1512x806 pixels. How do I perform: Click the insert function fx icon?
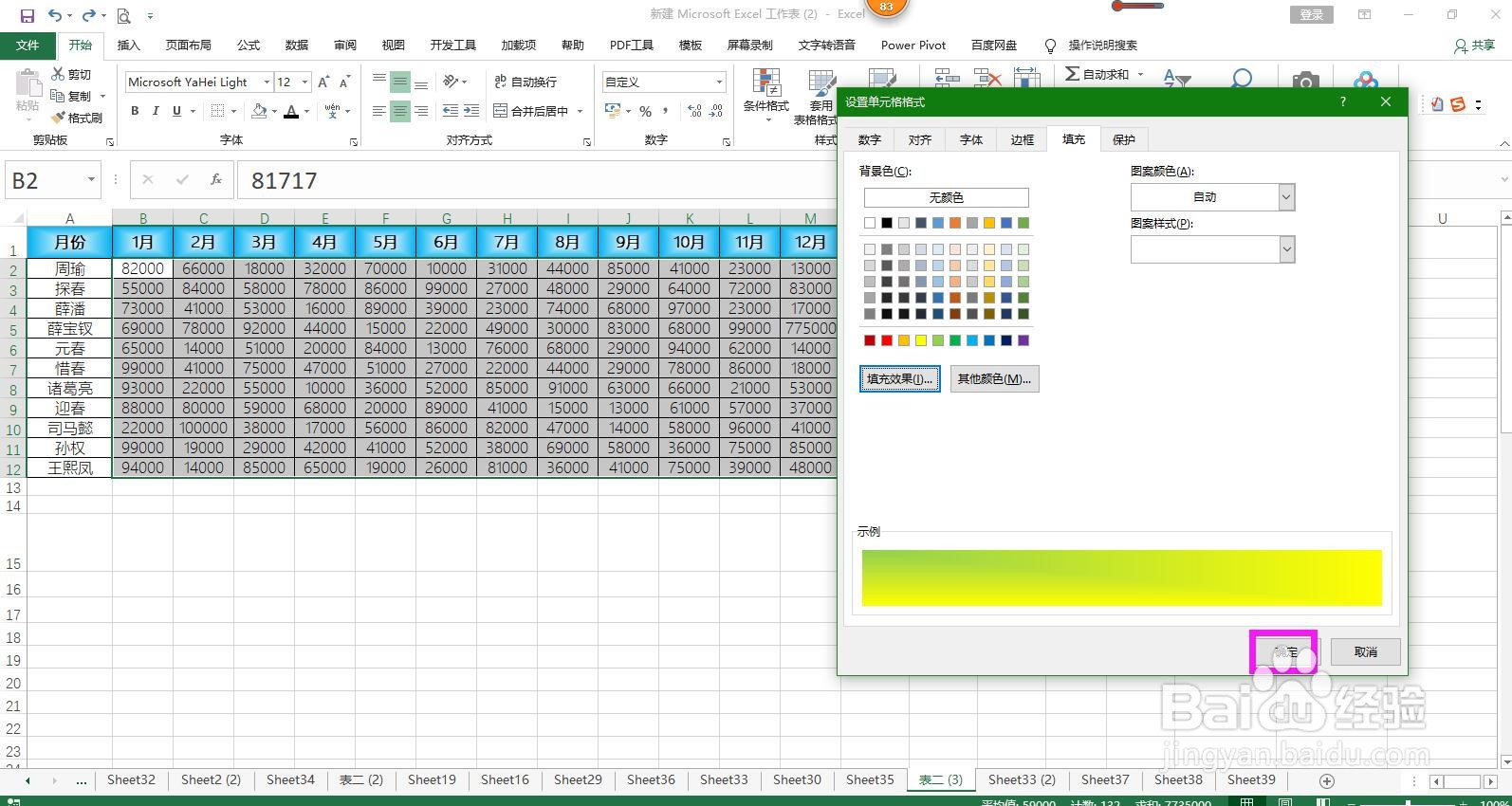pyautogui.click(x=216, y=179)
